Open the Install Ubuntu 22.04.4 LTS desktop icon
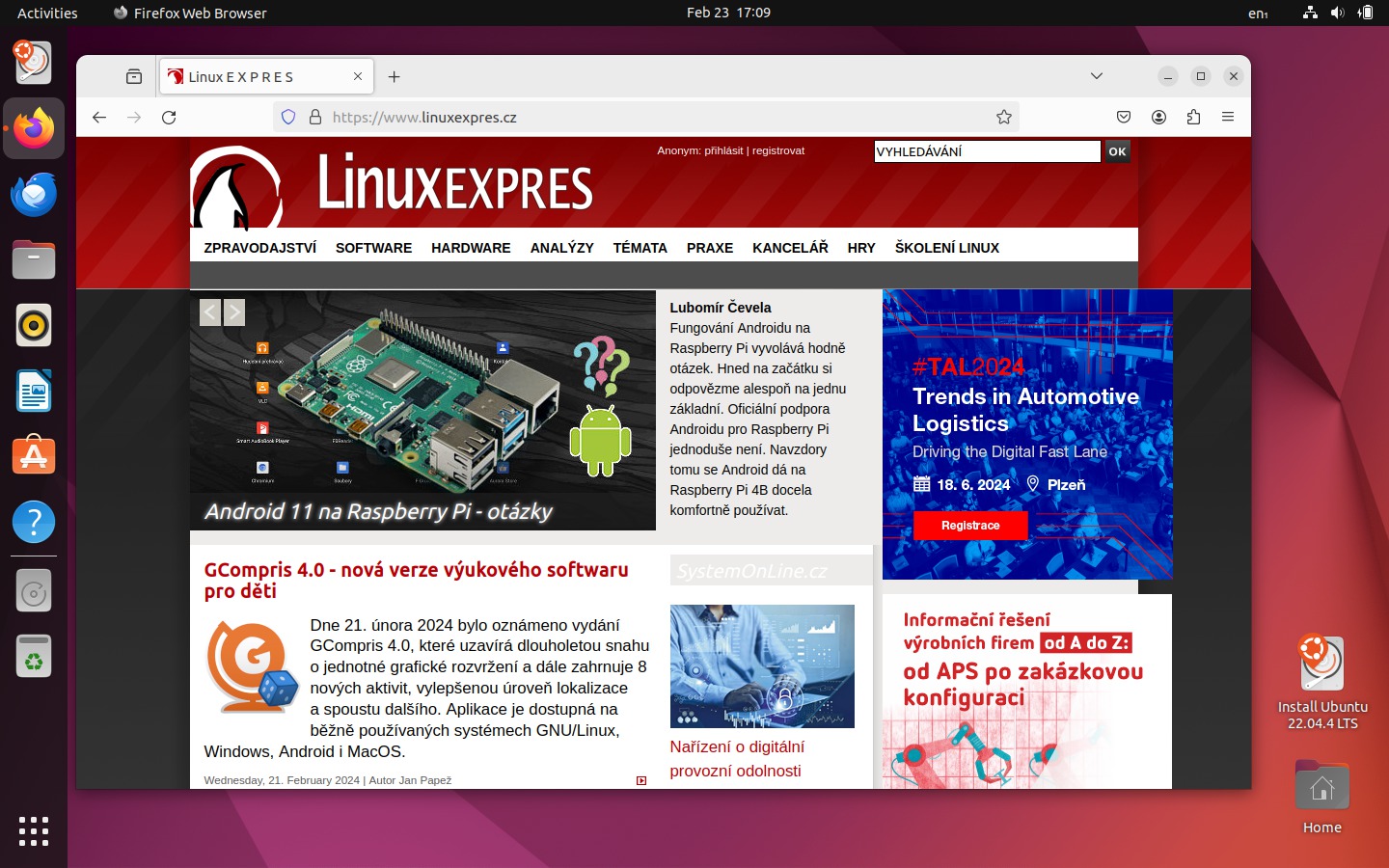This screenshot has height=868, width=1389. click(1322, 682)
